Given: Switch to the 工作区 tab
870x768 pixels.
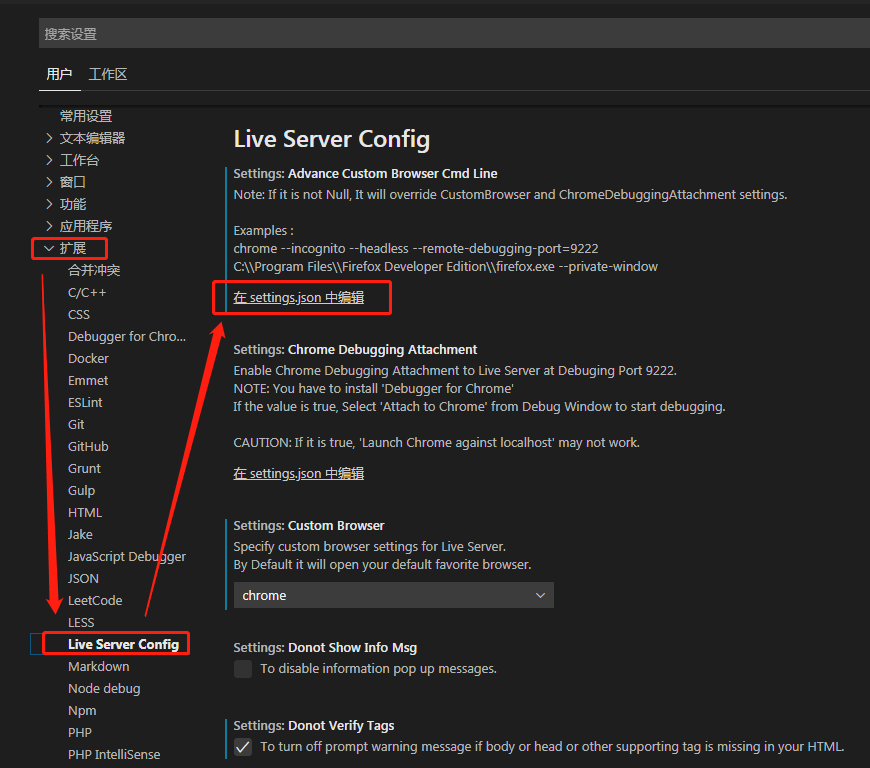Looking at the screenshot, I should click(x=107, y=74).
